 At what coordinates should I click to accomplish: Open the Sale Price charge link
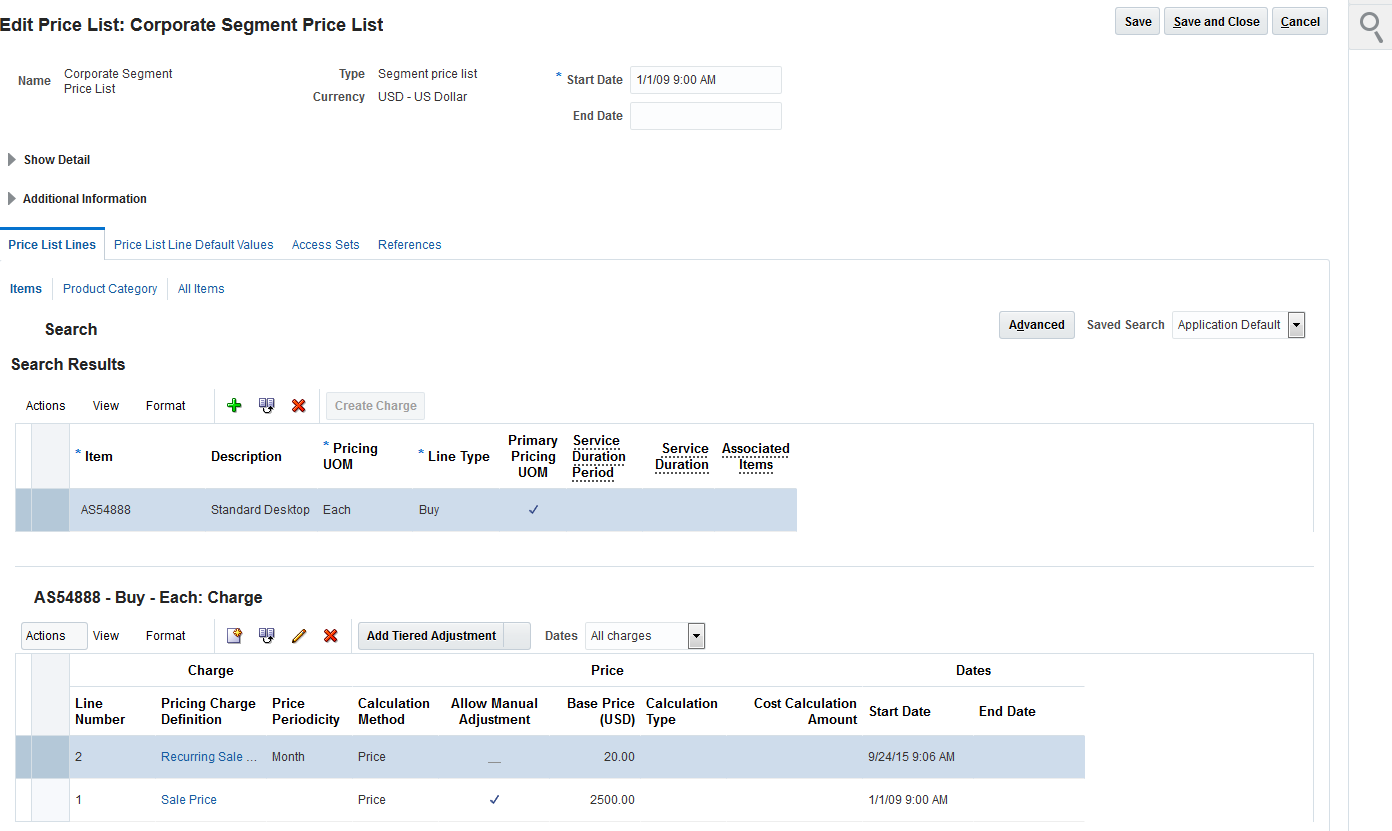(188, 799)
